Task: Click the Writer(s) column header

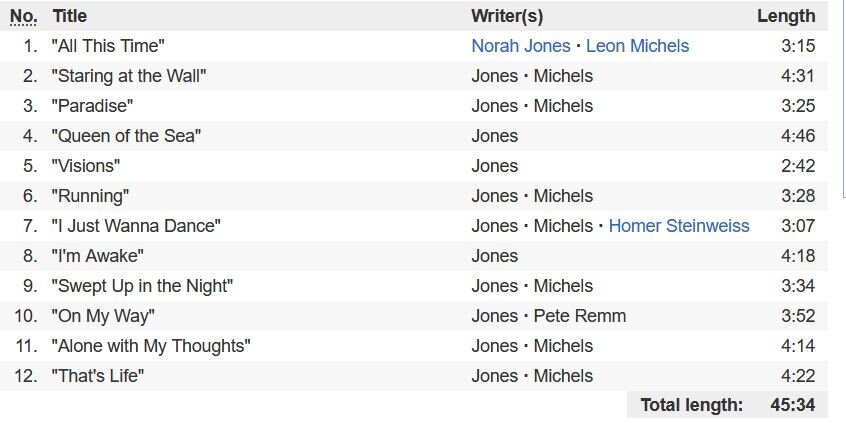Action: 507,16
